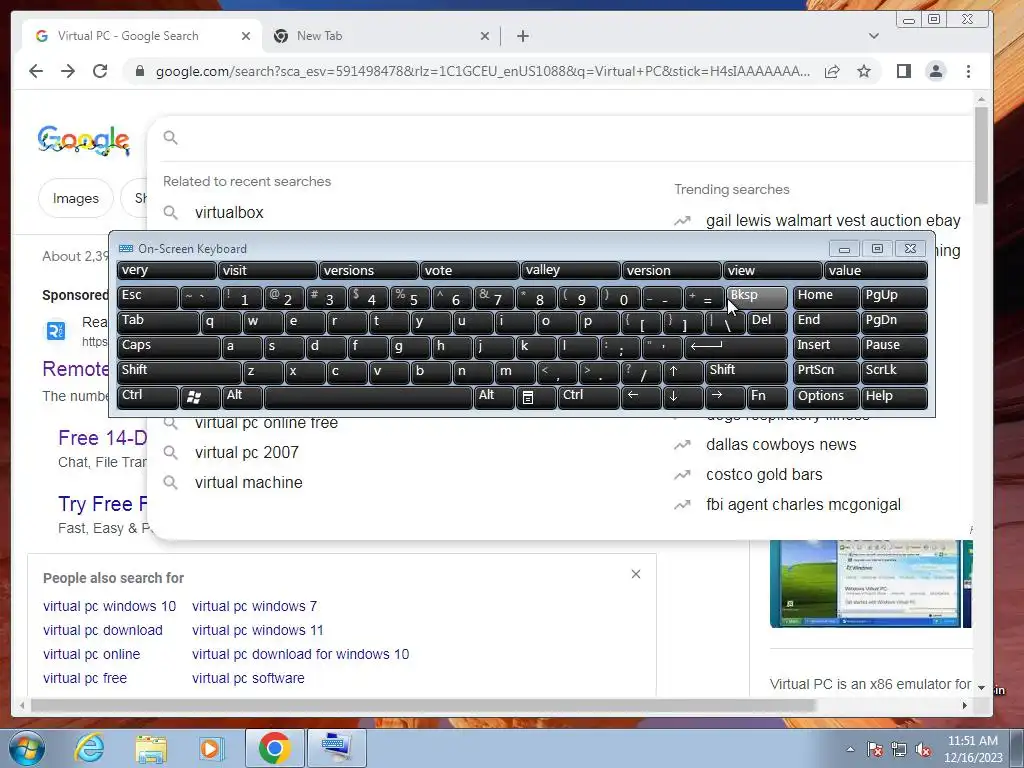Launch Internet Explorer from the taskbar
This screenshot has width=1024, height=768.
[89, 748]
